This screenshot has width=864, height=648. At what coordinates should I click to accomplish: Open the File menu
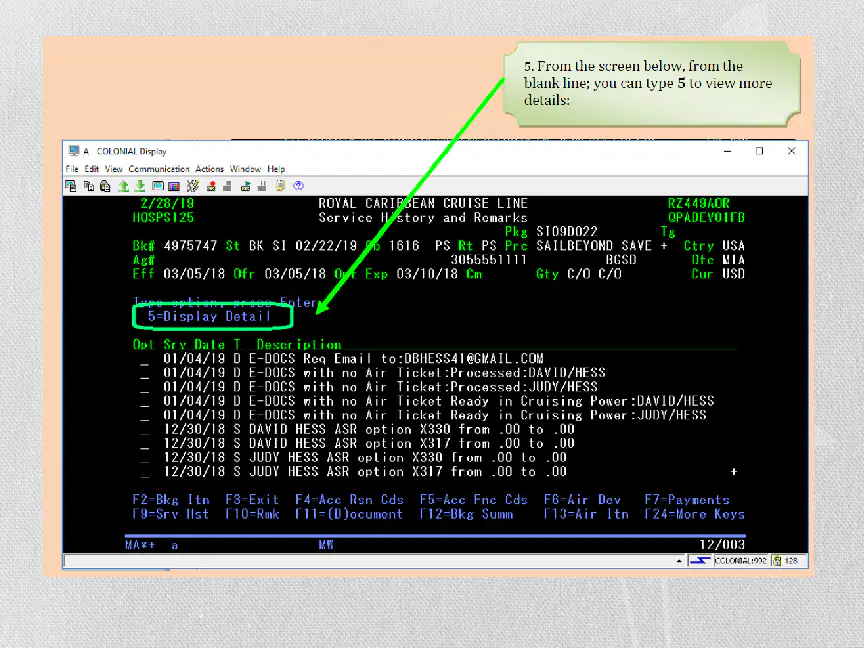(72, 169)
